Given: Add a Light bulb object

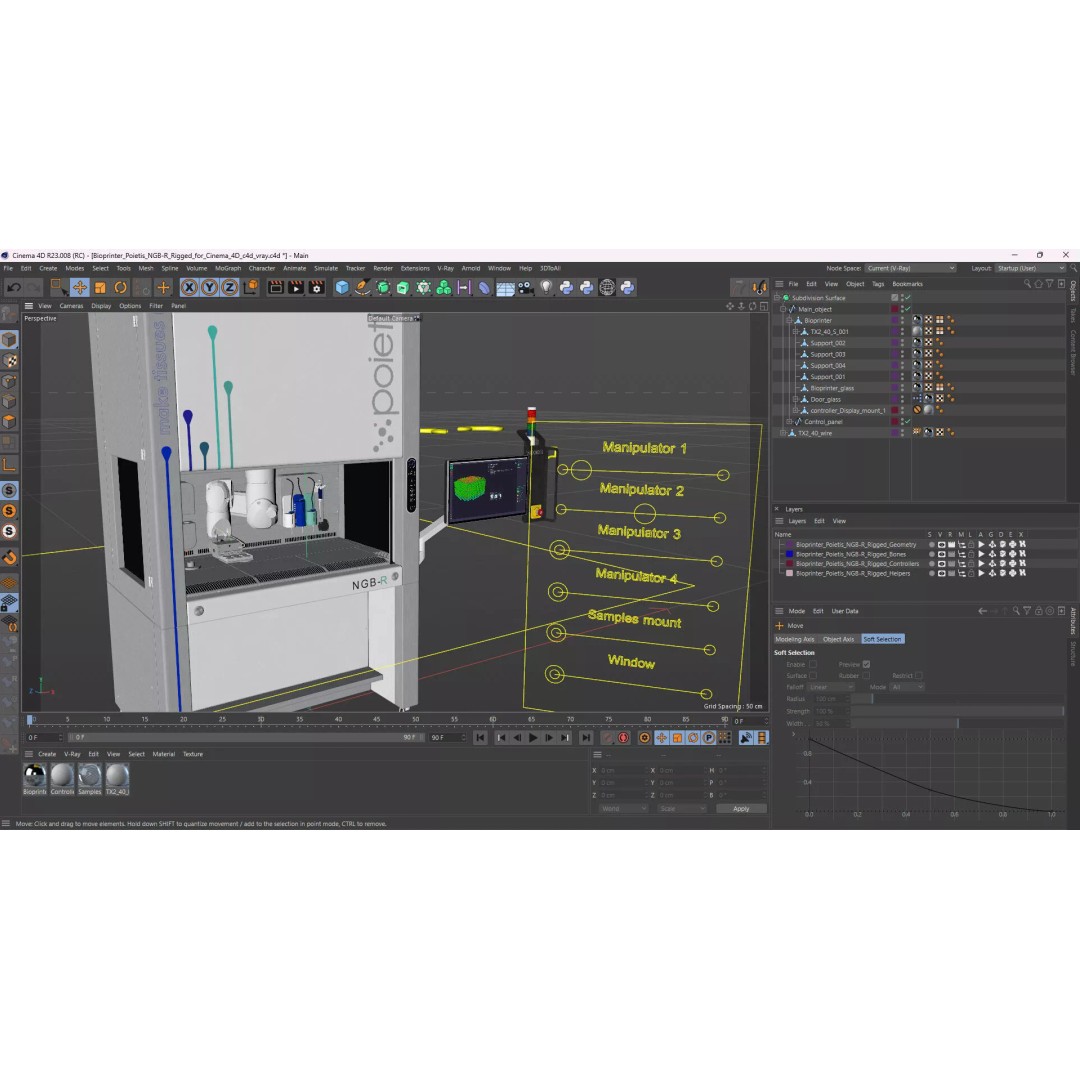Looking at the screenshot, I should tap(546, 288).
